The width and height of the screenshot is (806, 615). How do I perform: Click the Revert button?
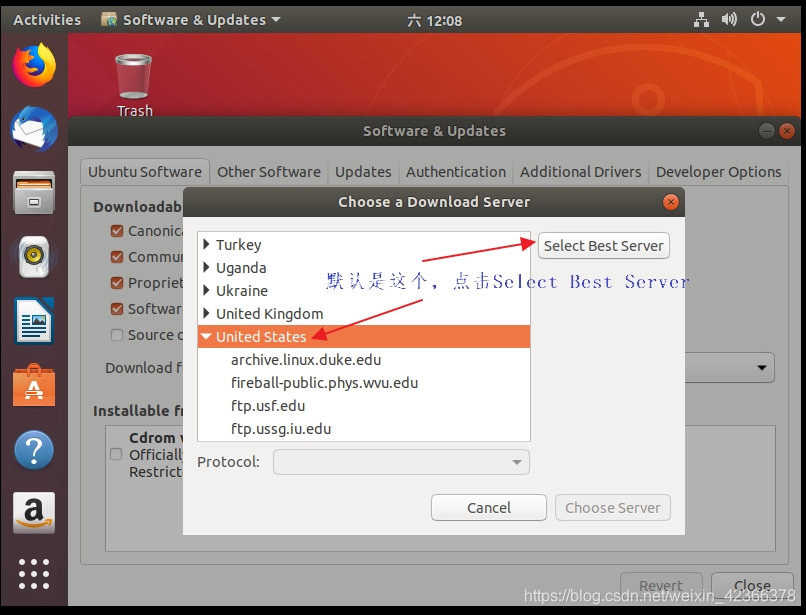point(661,585)
